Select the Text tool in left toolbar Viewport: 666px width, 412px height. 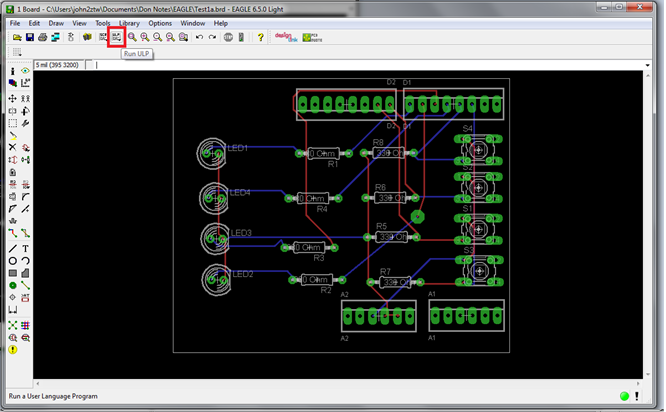pos(25,248)
